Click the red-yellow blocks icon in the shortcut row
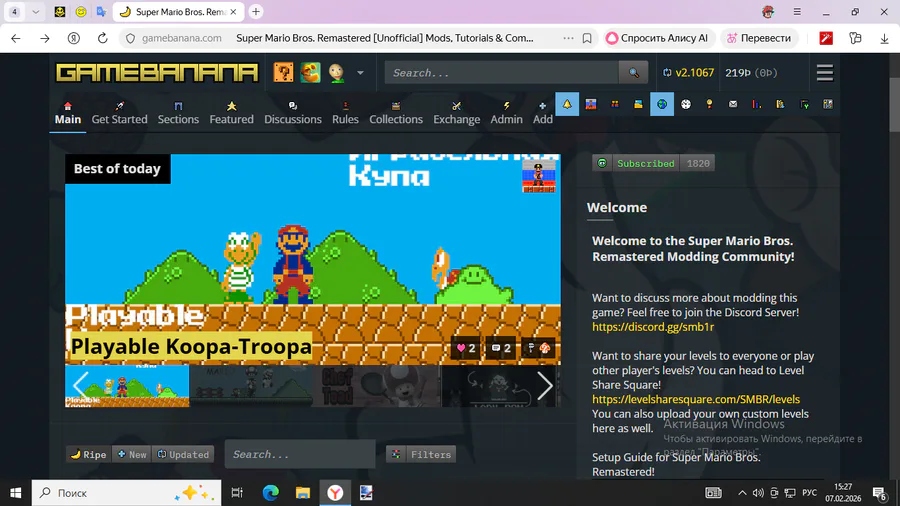Screen dimensions: 900x506 615,104
